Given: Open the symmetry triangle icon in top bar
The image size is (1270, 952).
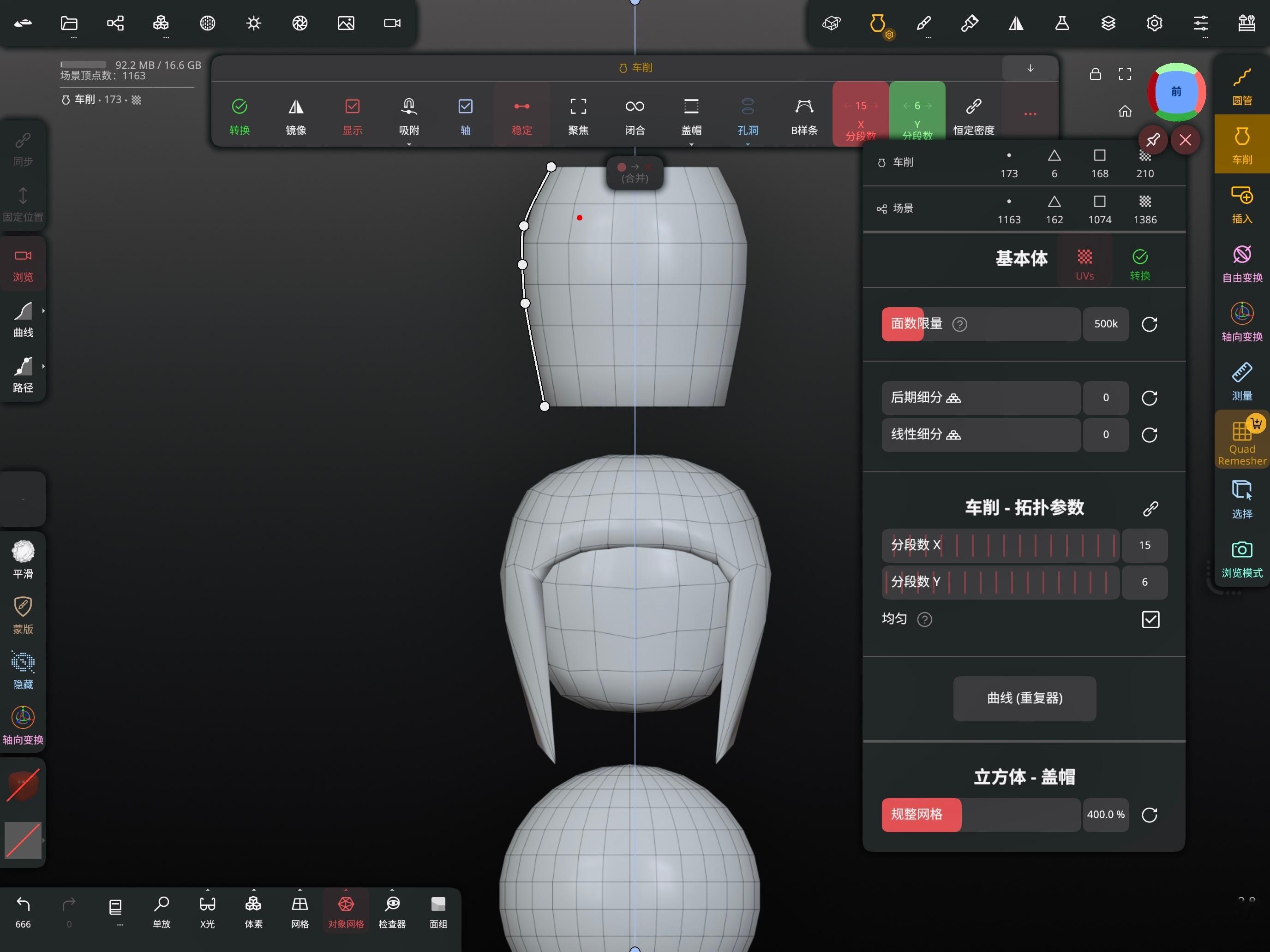Looking at the screenshot, I should click(1016, 23).
